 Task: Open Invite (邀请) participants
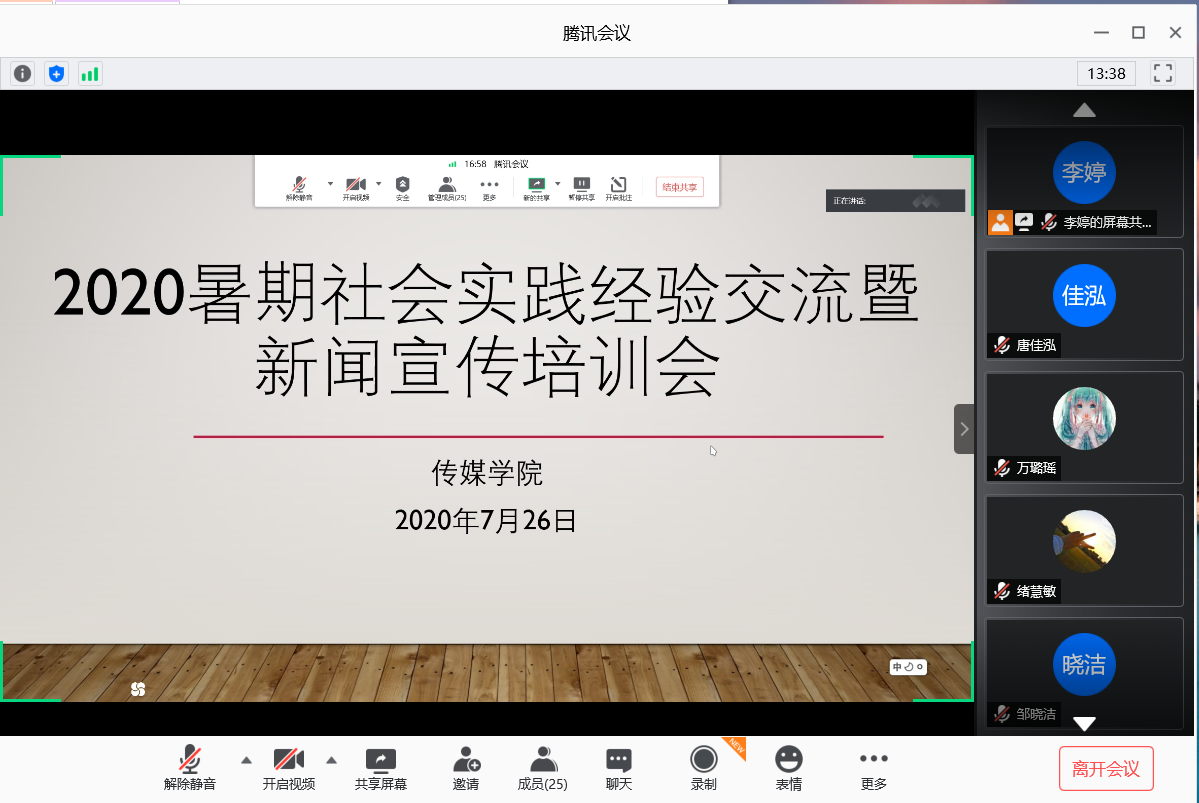466,768
